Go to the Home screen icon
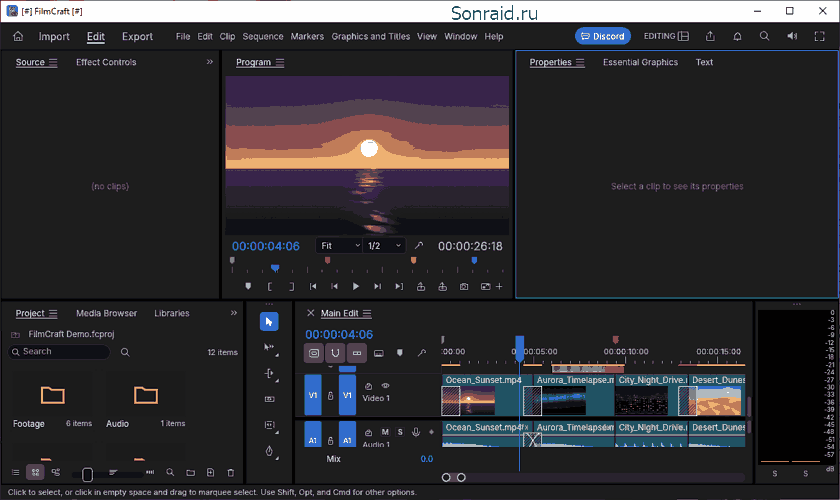 [18, 36]
